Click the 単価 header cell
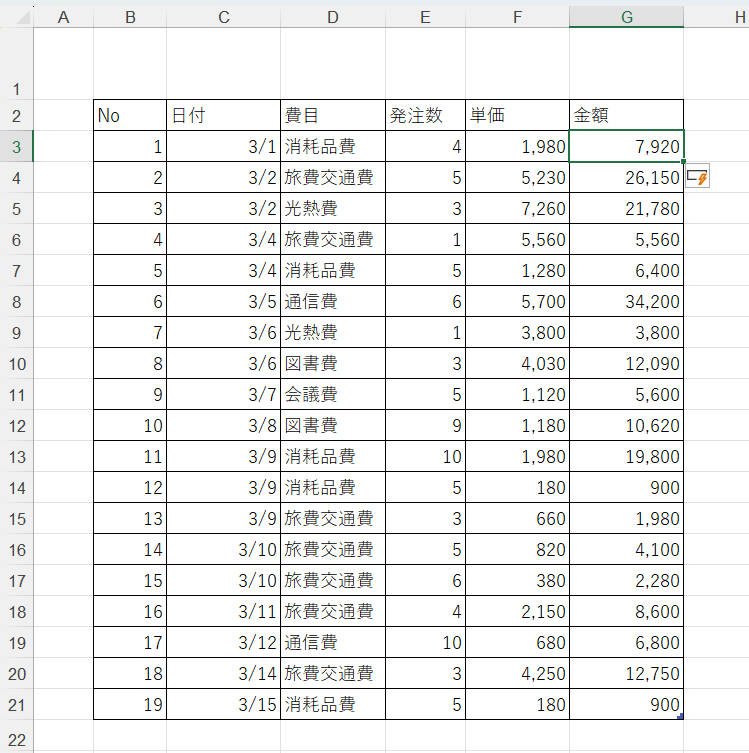This screenshot has width=749, height=753. click(517, 116)
